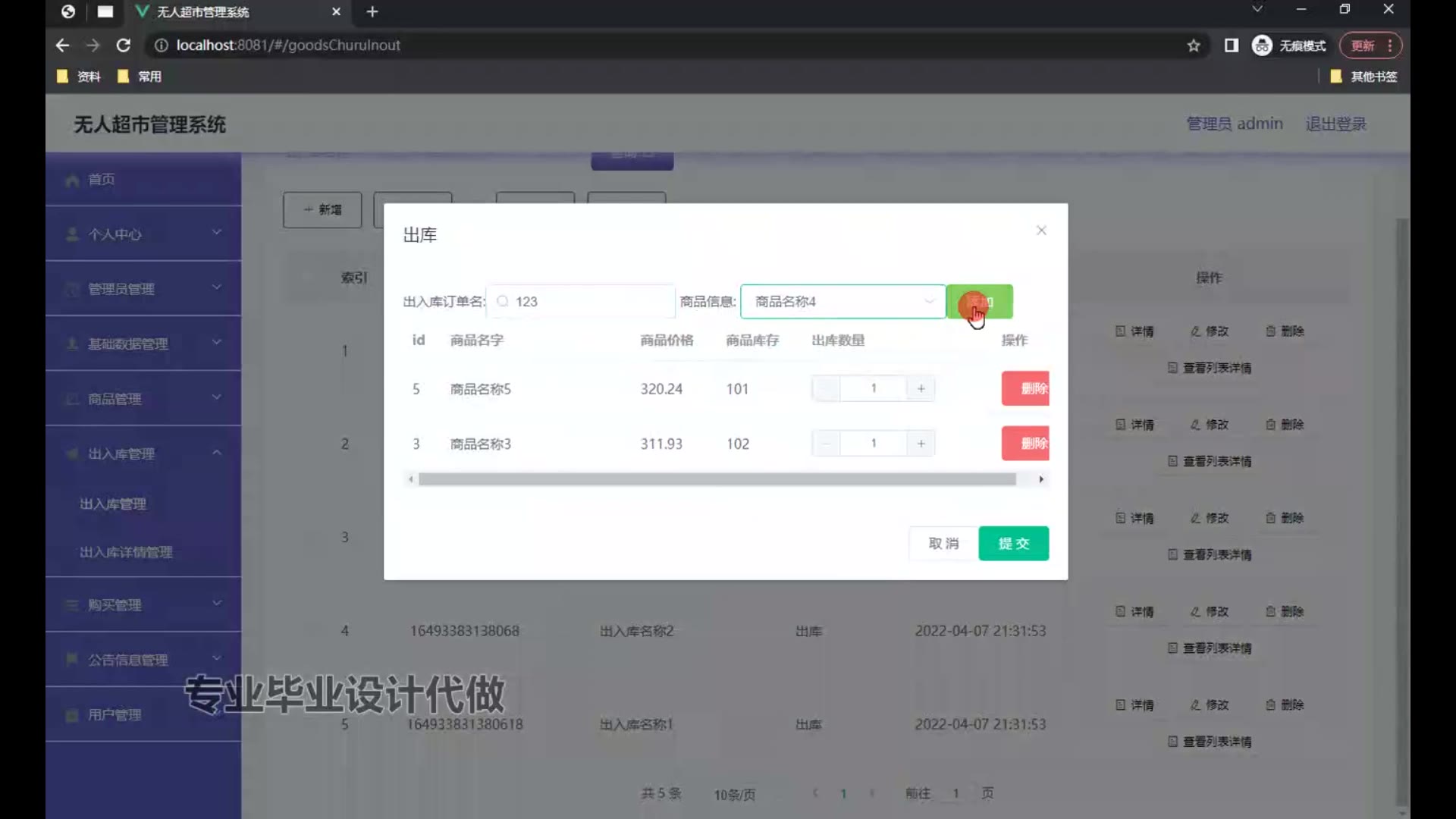Click the minus stepper for 商品名称3 quantity

click(826, 444)
